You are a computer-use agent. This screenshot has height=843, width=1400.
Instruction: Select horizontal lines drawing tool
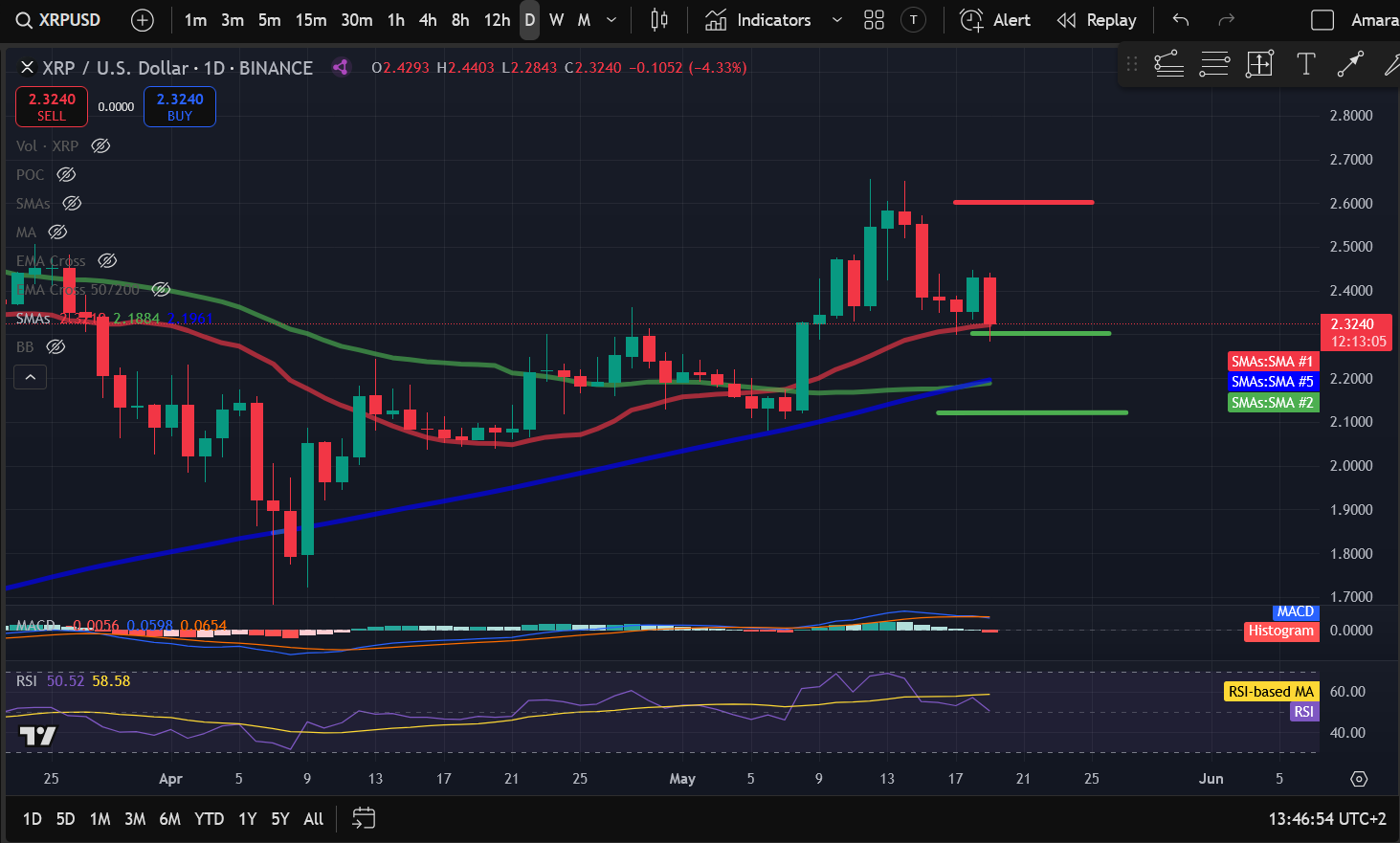[1214, 64]
